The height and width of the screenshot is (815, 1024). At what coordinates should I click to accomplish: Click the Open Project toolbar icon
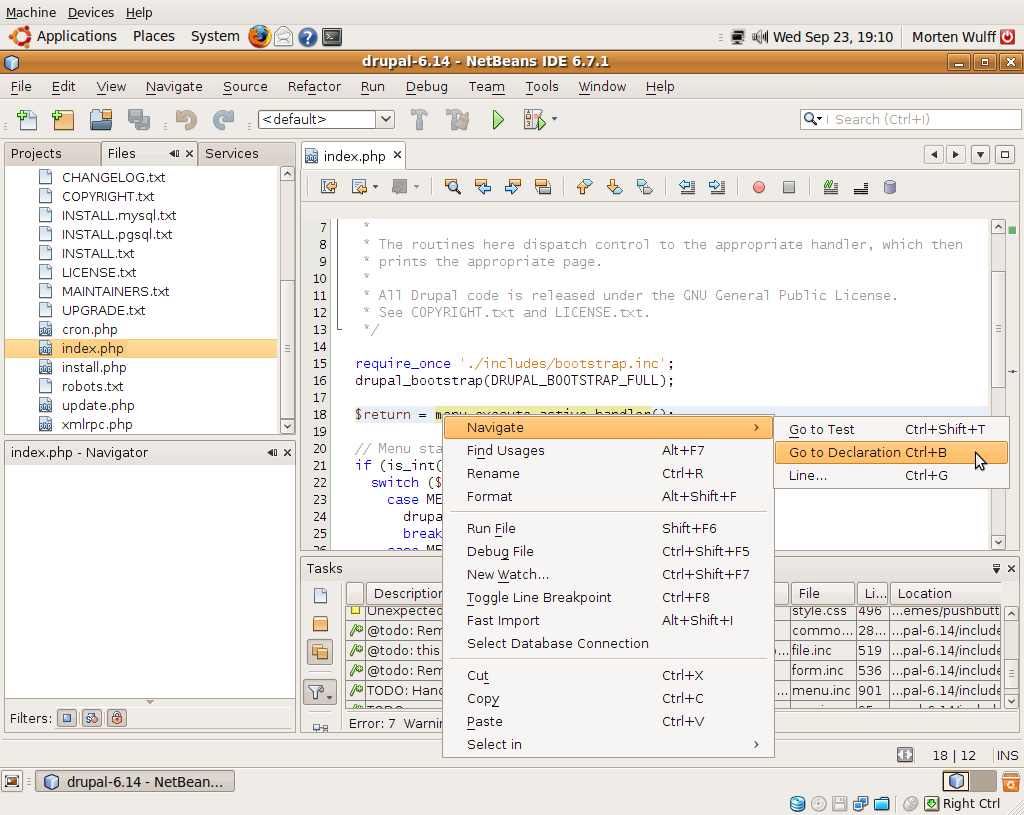(x=101, y=120)
